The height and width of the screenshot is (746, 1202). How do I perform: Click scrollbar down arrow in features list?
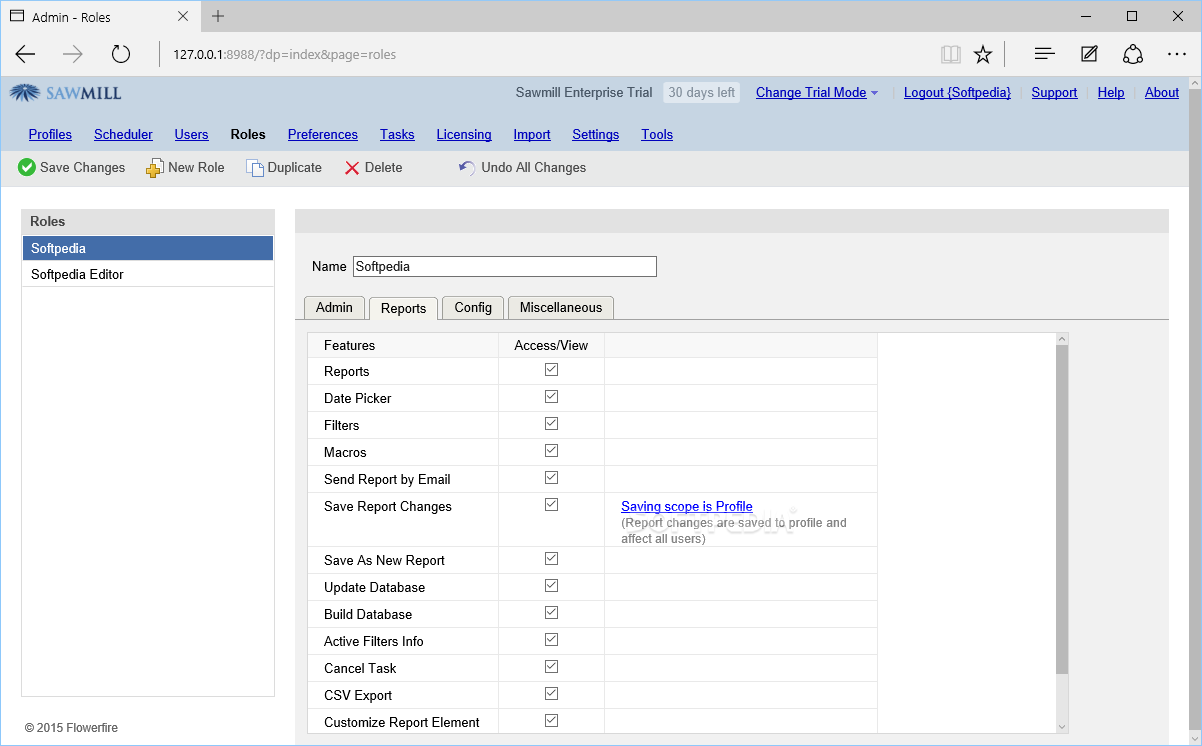[1062, 727]
